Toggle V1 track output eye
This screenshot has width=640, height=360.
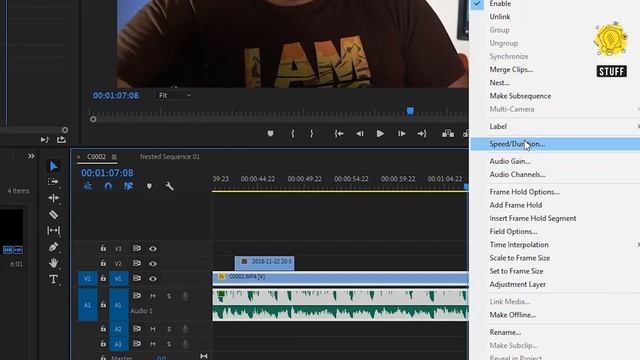pyautogui.click(x=153, y=279)
